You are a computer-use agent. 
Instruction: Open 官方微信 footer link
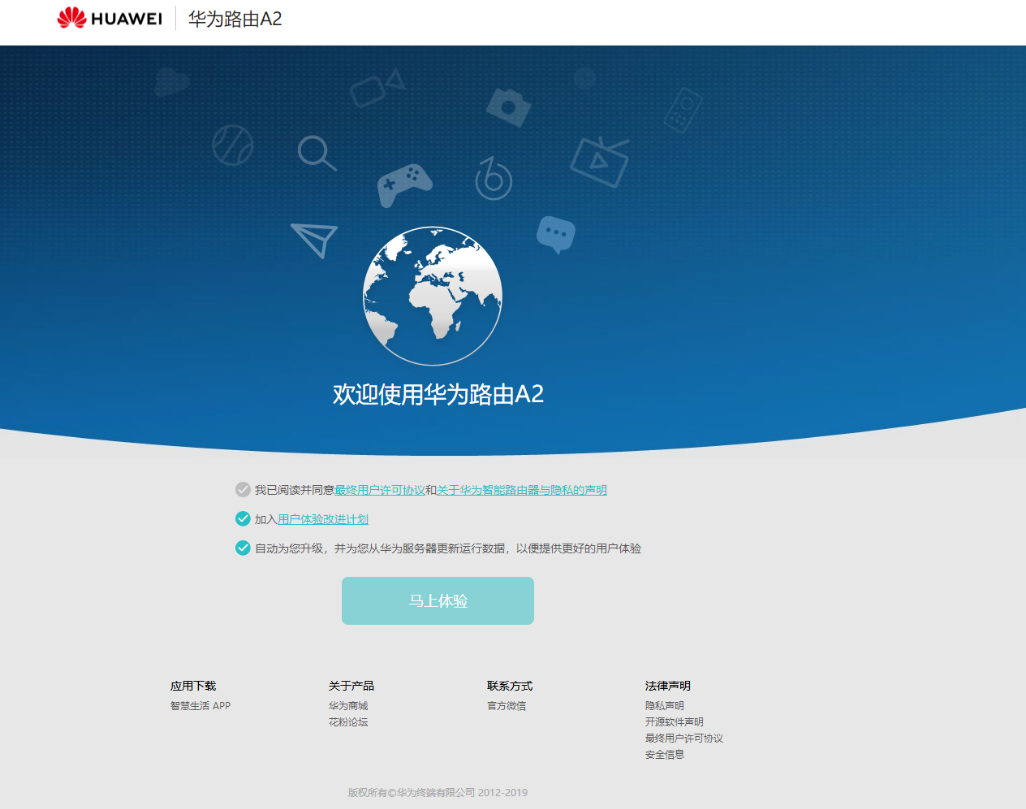coord(506,706)
